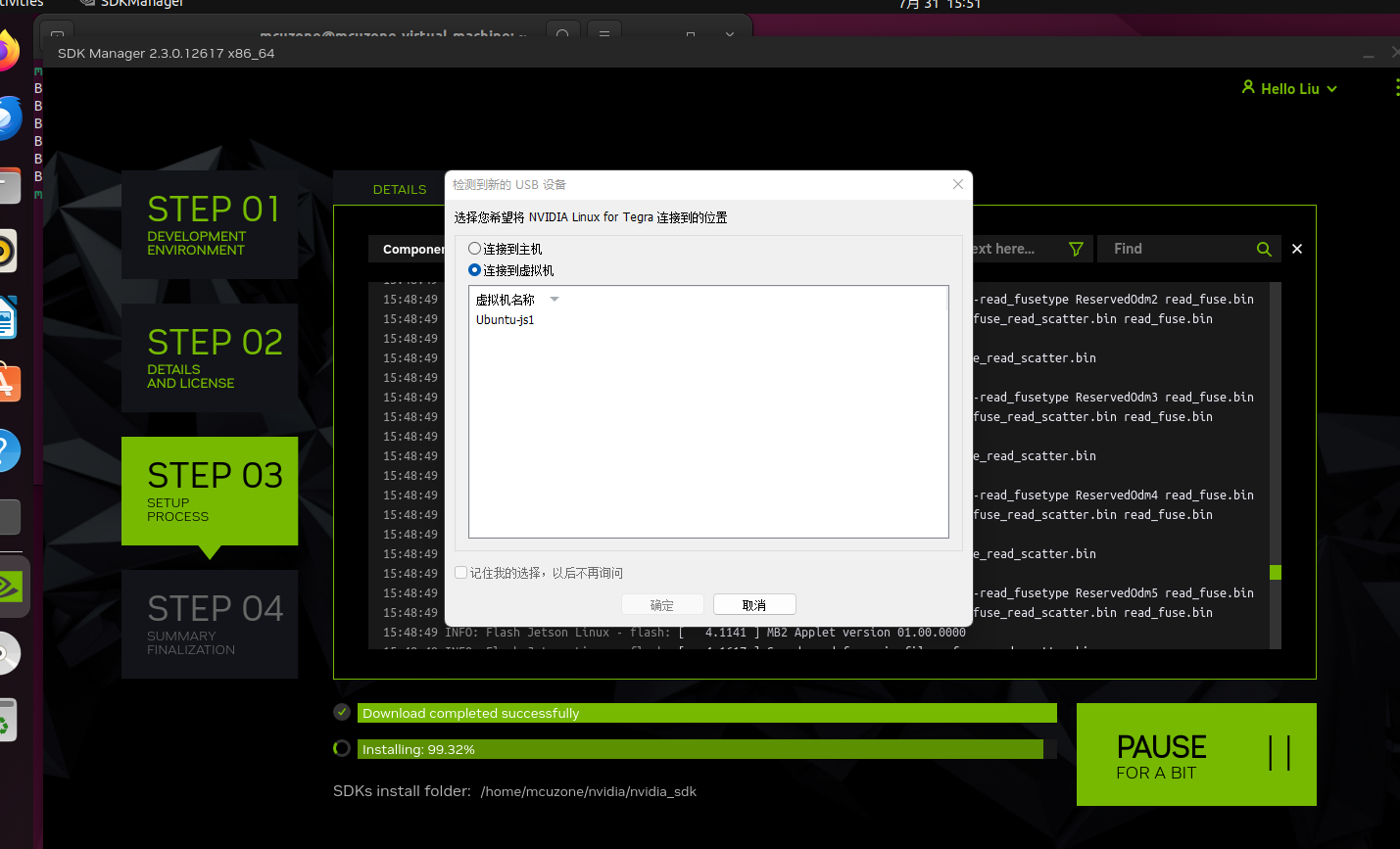Click the user profile icon beside Hello Liu
Screen dimensions: 1400x849
pos(1248,87)
